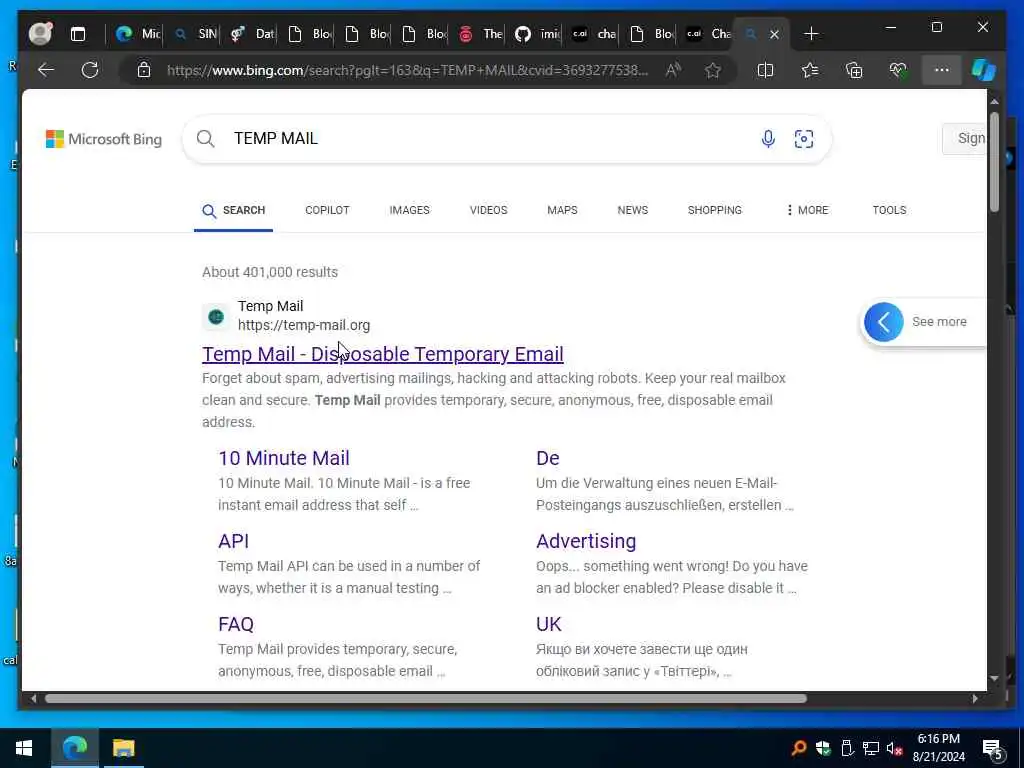Open the 10 Minute Mail sublink
1024x768 pixels.
click(x=284, y=458)
